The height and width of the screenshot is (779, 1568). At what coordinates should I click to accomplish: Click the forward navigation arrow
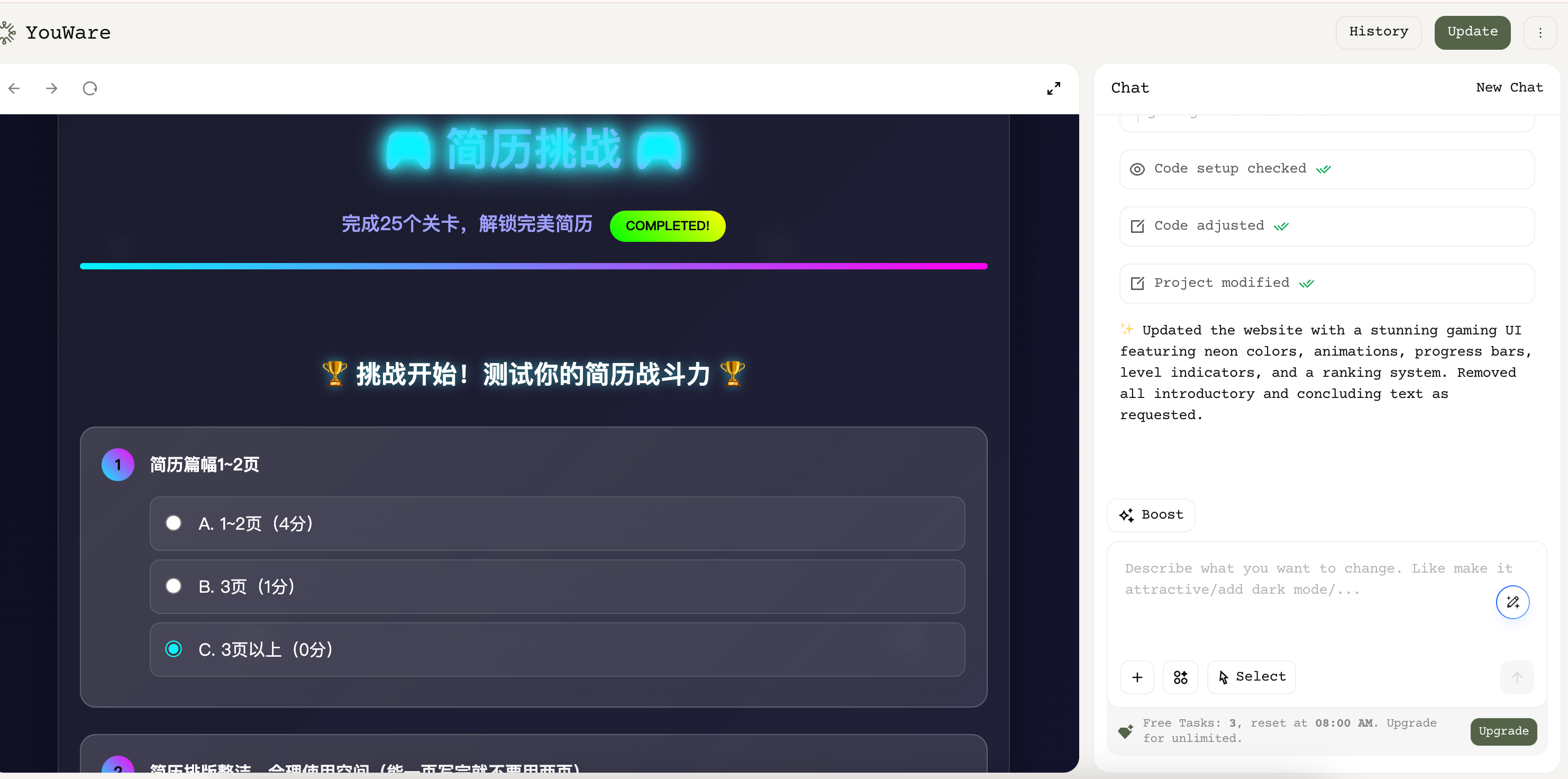[x=52, y=89]
